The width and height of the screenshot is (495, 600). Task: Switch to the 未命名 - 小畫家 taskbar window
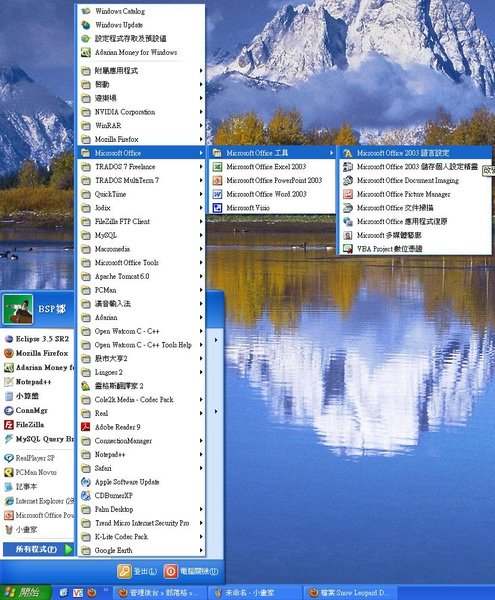pos(254,593)
